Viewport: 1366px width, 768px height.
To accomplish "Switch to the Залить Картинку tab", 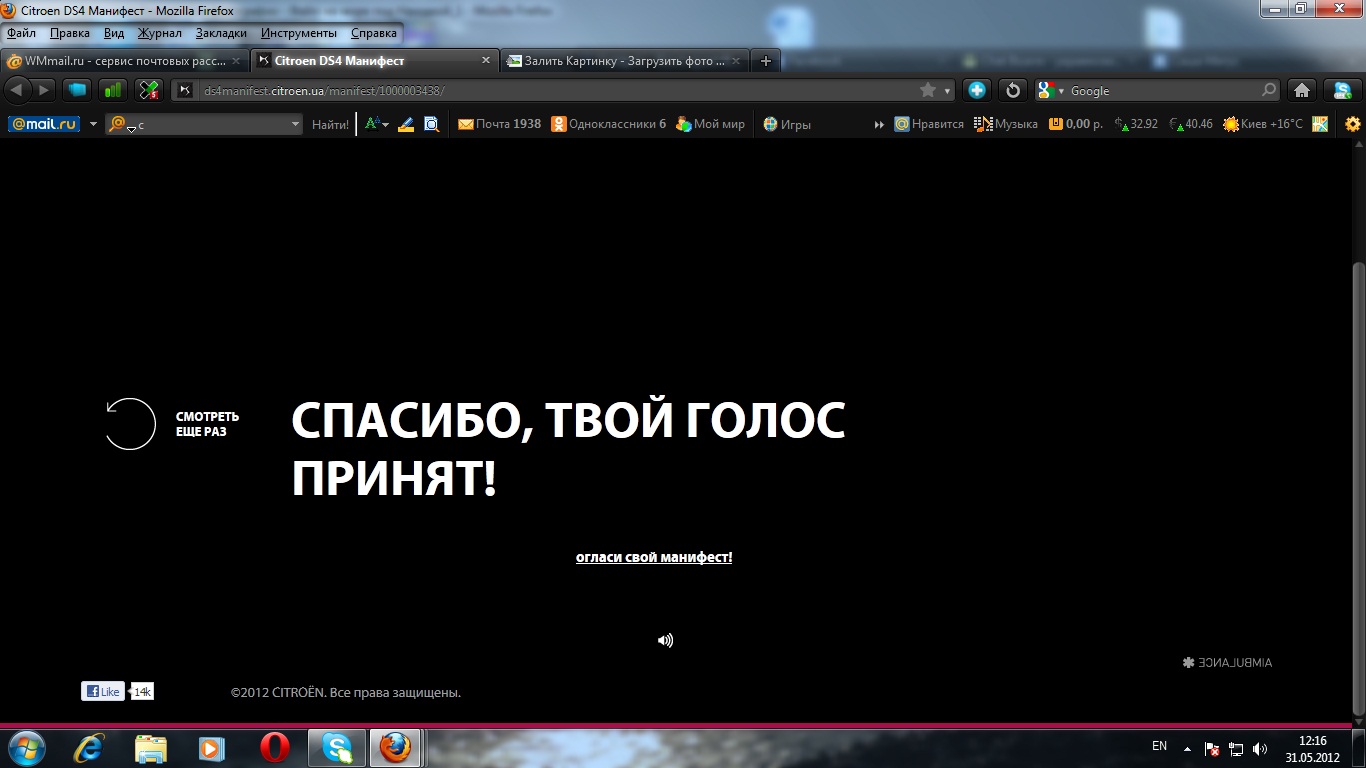I will tap(624, 61).
